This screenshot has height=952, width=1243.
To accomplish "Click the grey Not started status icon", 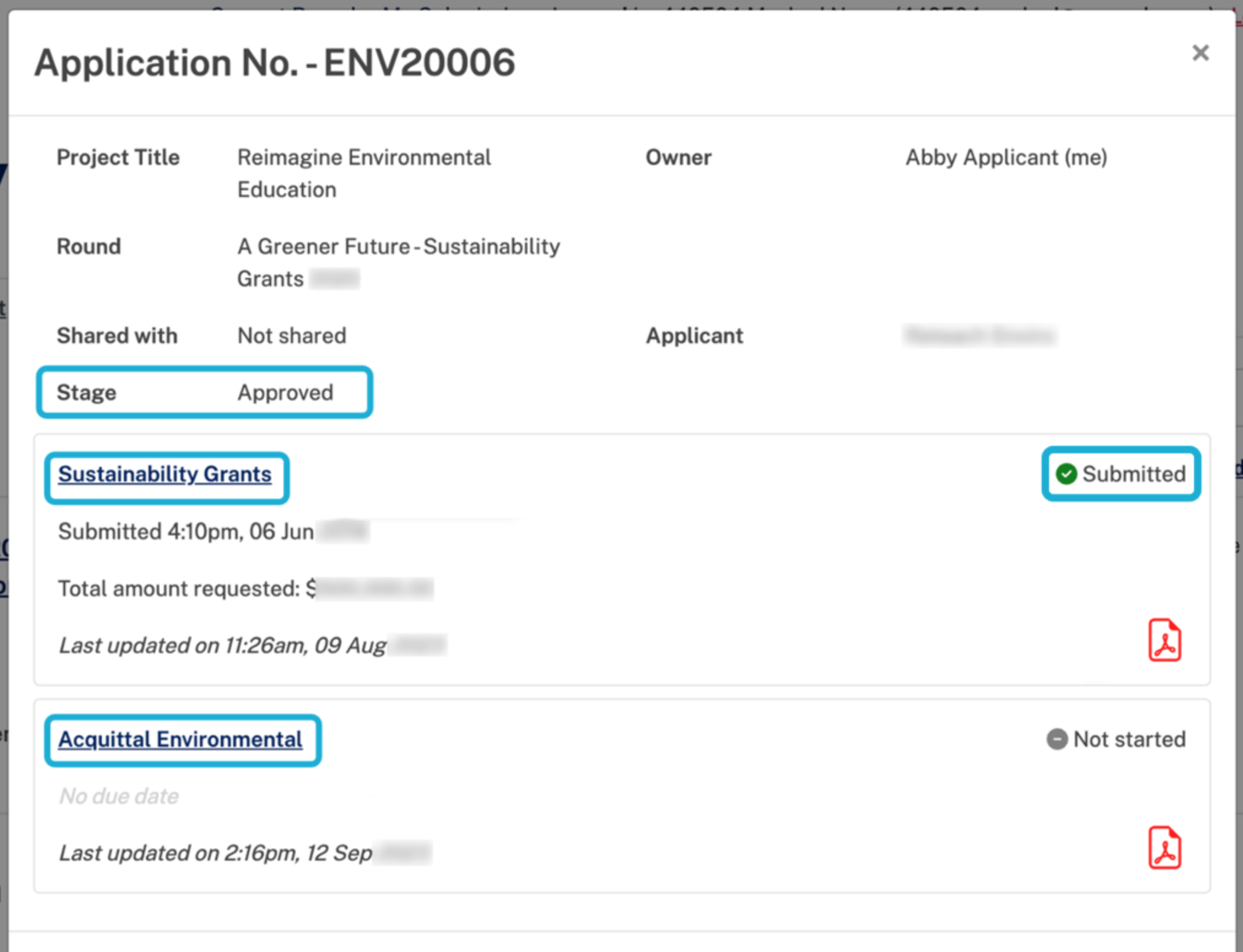I will click(x=1056, y=739).
